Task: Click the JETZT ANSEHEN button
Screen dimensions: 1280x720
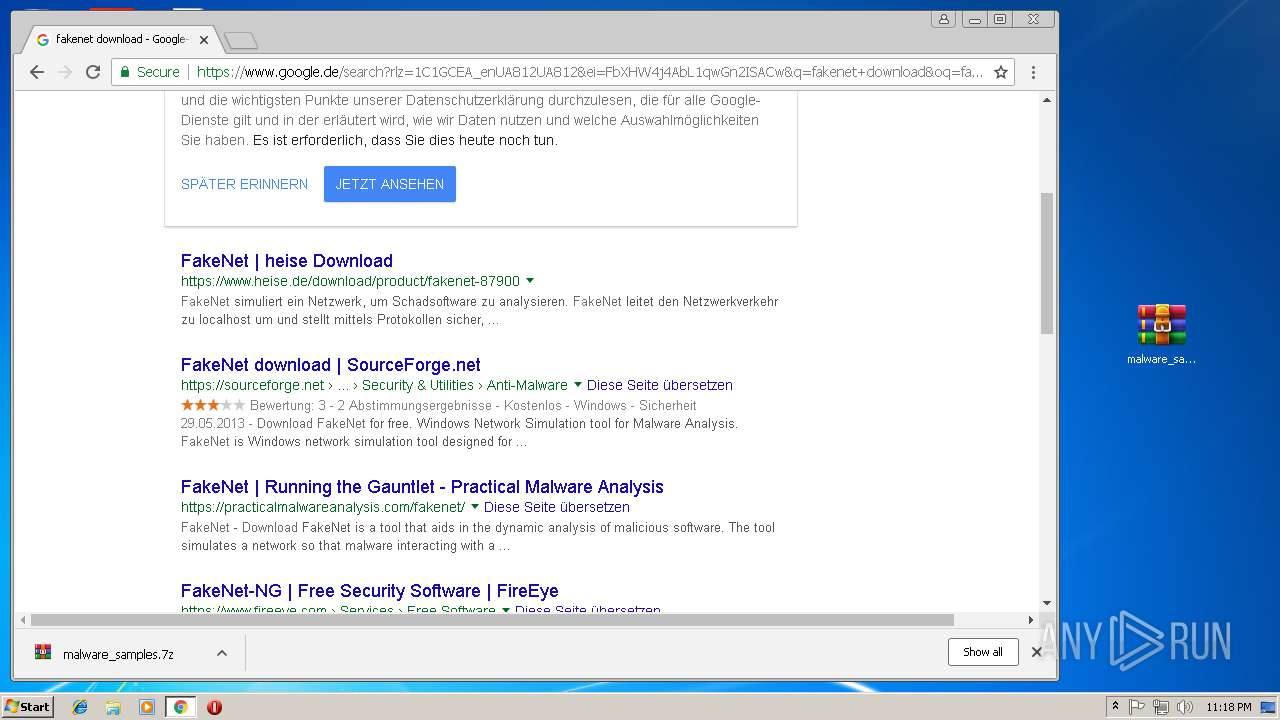Action: click(x=390, y=184)
